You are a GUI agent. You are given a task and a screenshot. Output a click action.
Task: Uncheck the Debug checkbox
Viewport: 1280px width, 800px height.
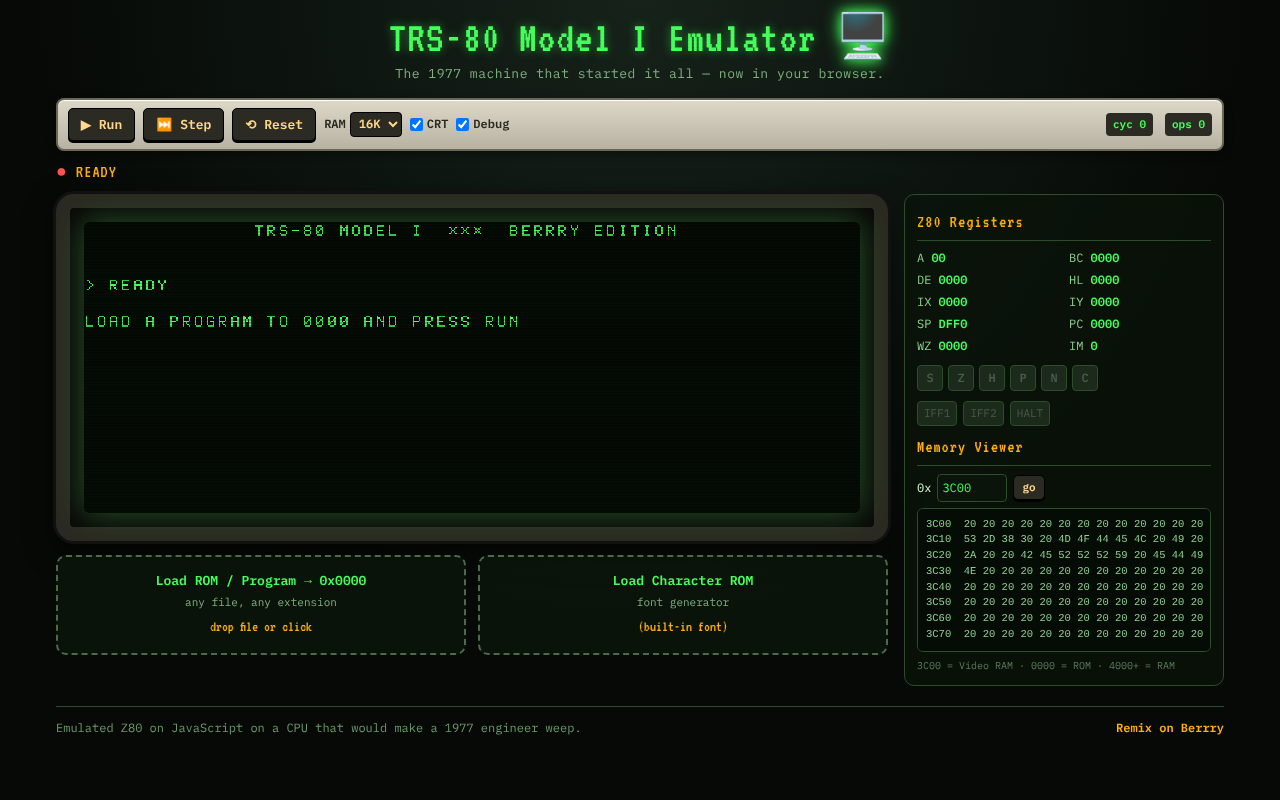pos(462,125)
